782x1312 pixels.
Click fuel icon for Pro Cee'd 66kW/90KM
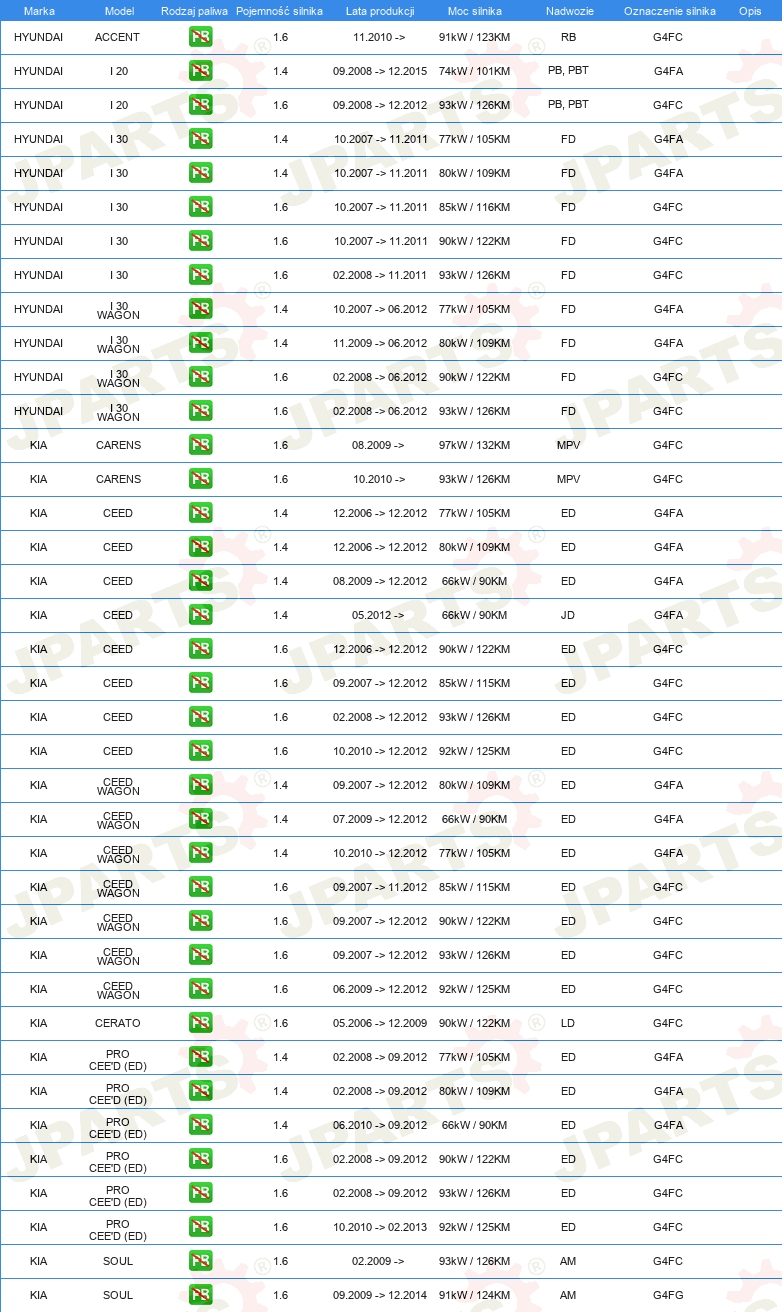200,1125
